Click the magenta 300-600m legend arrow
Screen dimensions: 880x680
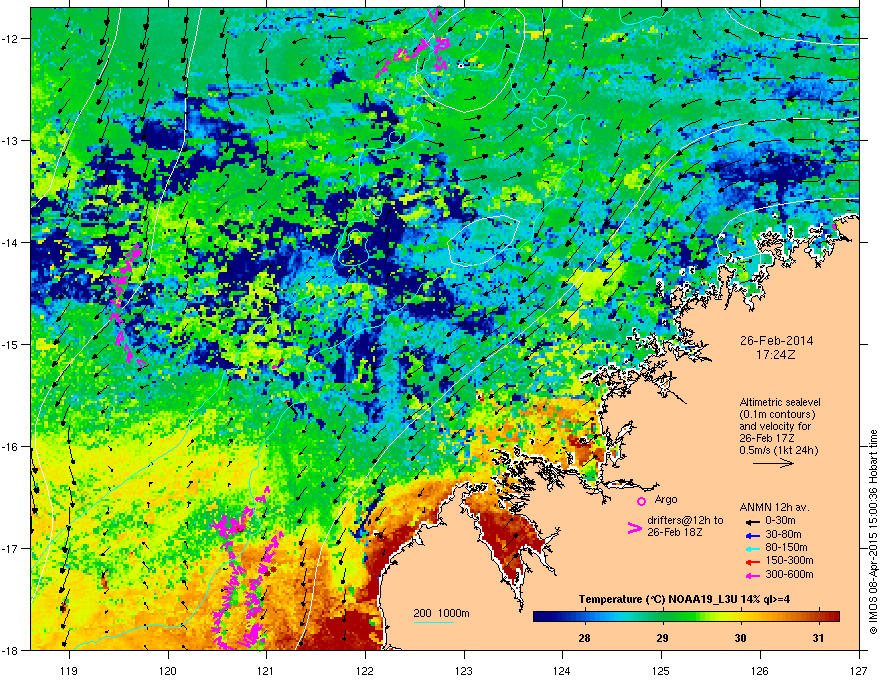pos(751,575)
